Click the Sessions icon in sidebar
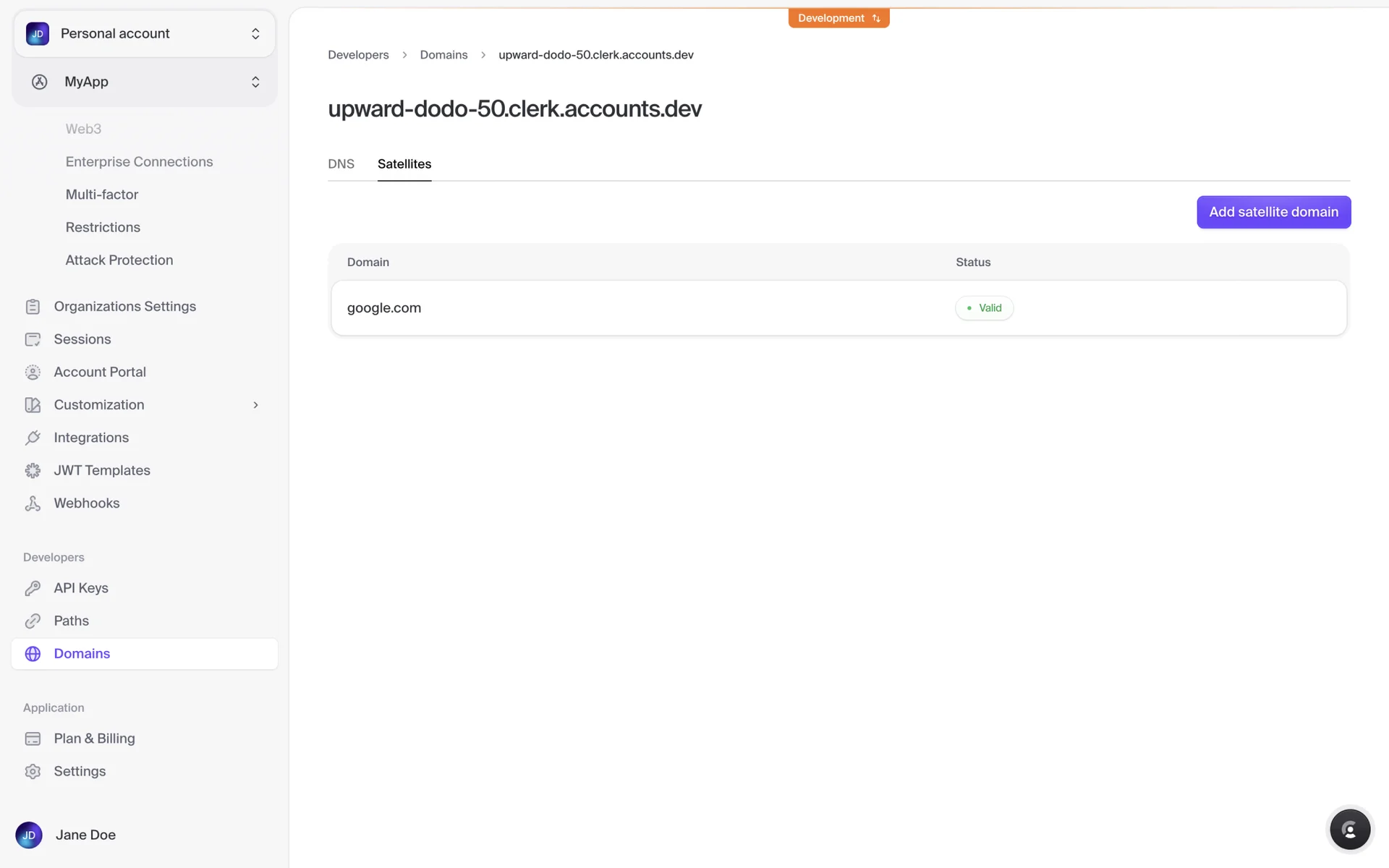 click(x=33, y=339)
